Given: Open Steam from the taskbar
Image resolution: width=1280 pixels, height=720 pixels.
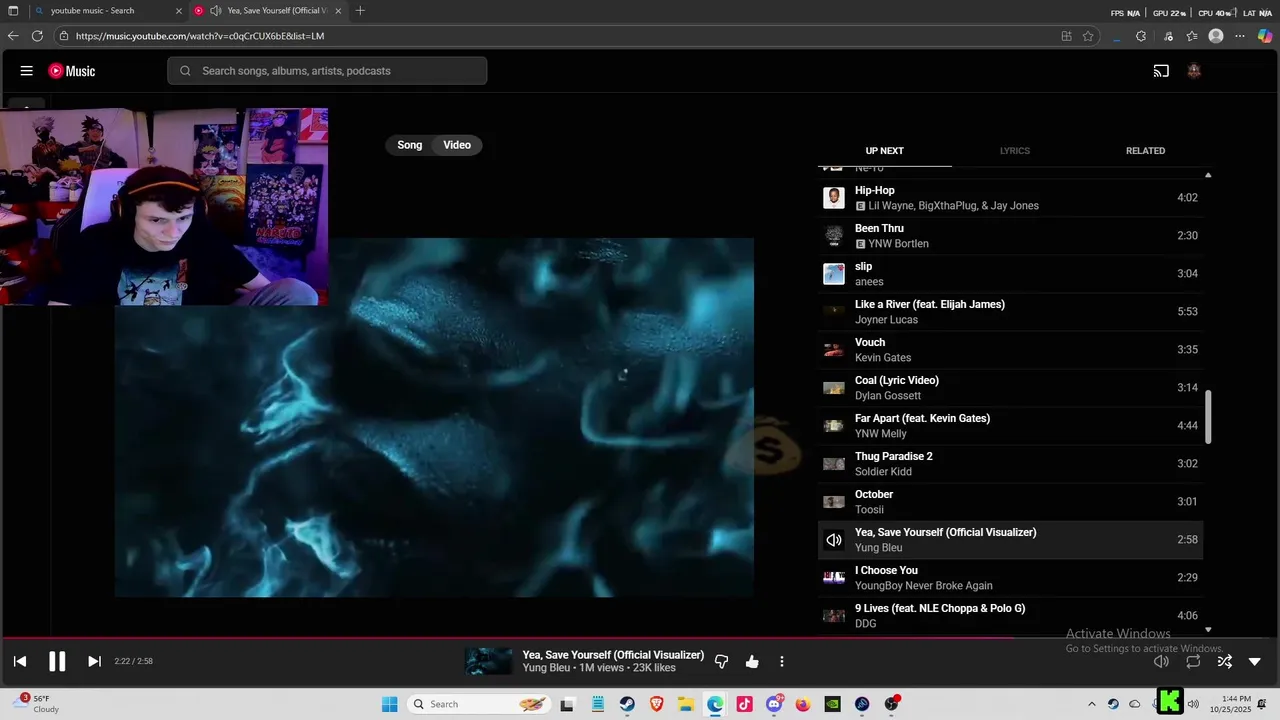Looking at the screenshot, I should [x=627, y=704].
